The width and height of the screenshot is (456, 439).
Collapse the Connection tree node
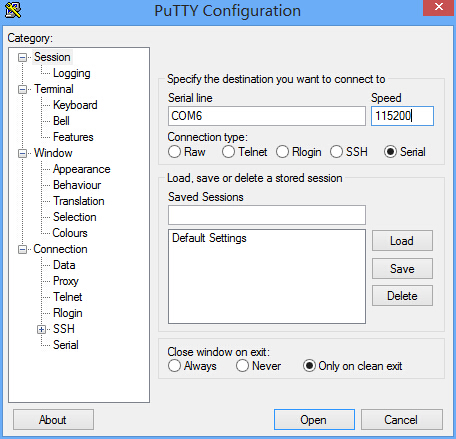click(22, 249)
